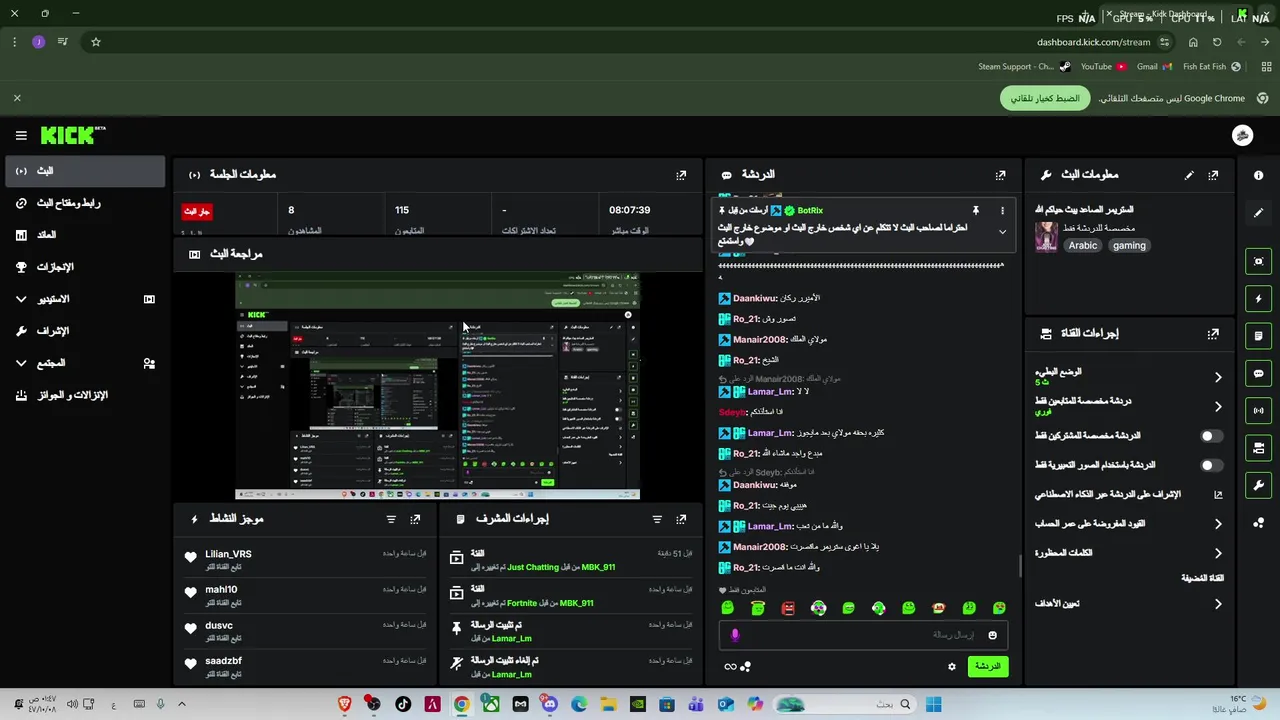Pop out the moderator actions panel
Image resolution: width=1280 pixels, height=720 pixels.
click(x=681, y=519)
